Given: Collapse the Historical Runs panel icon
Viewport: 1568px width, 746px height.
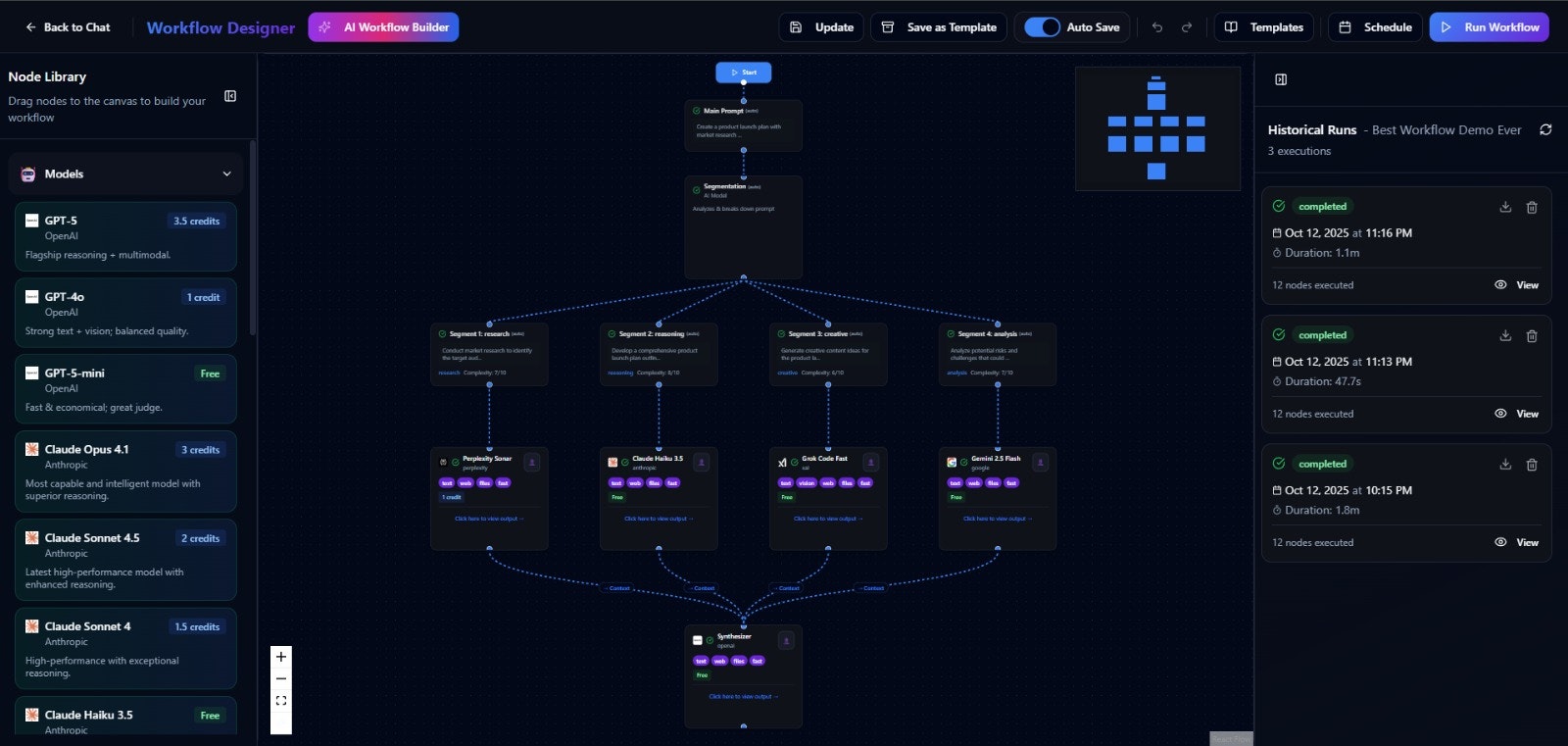Looking at the screenshot, I should pos(1281,79).
